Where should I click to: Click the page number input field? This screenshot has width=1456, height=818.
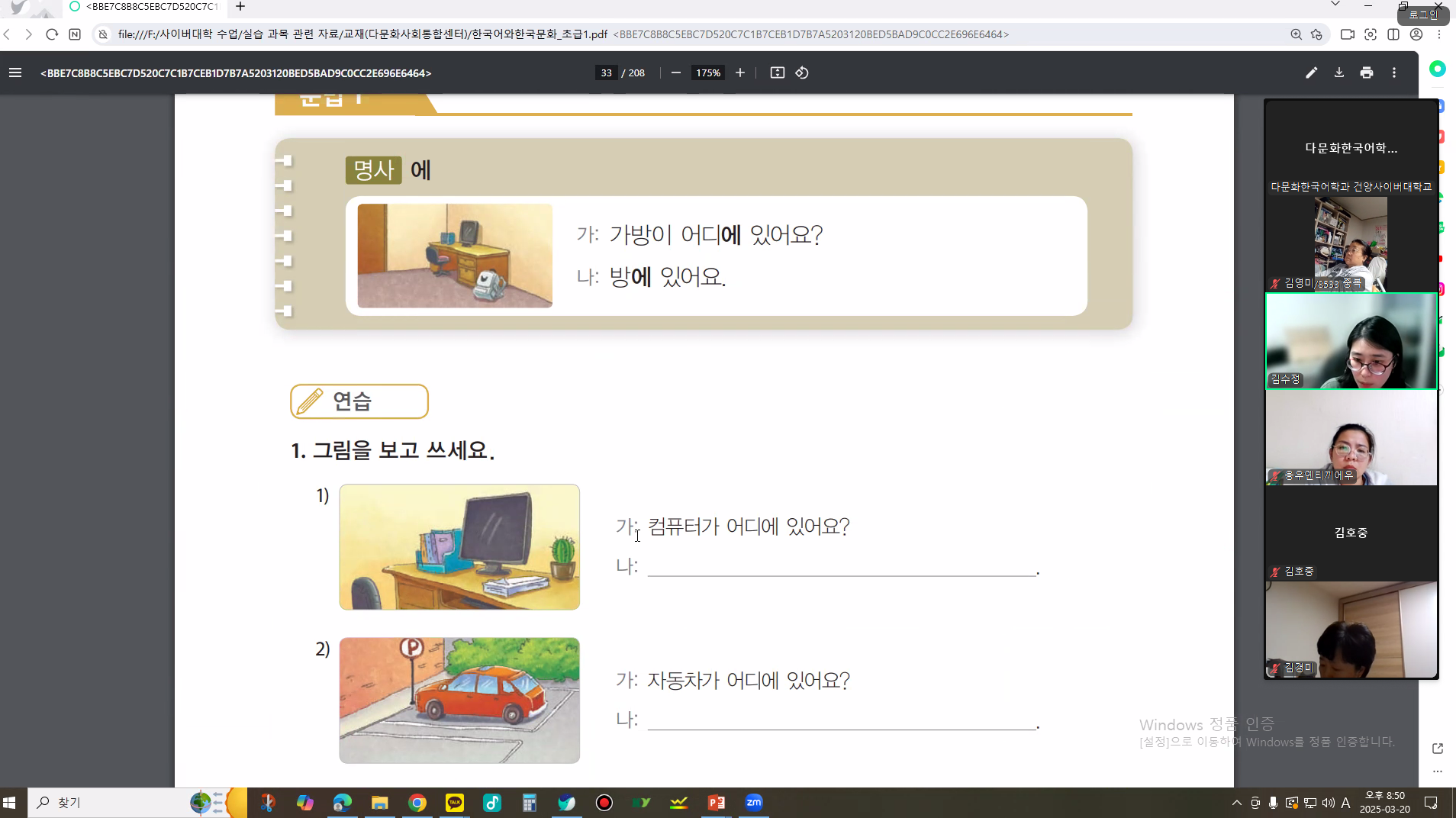[606, 73]
